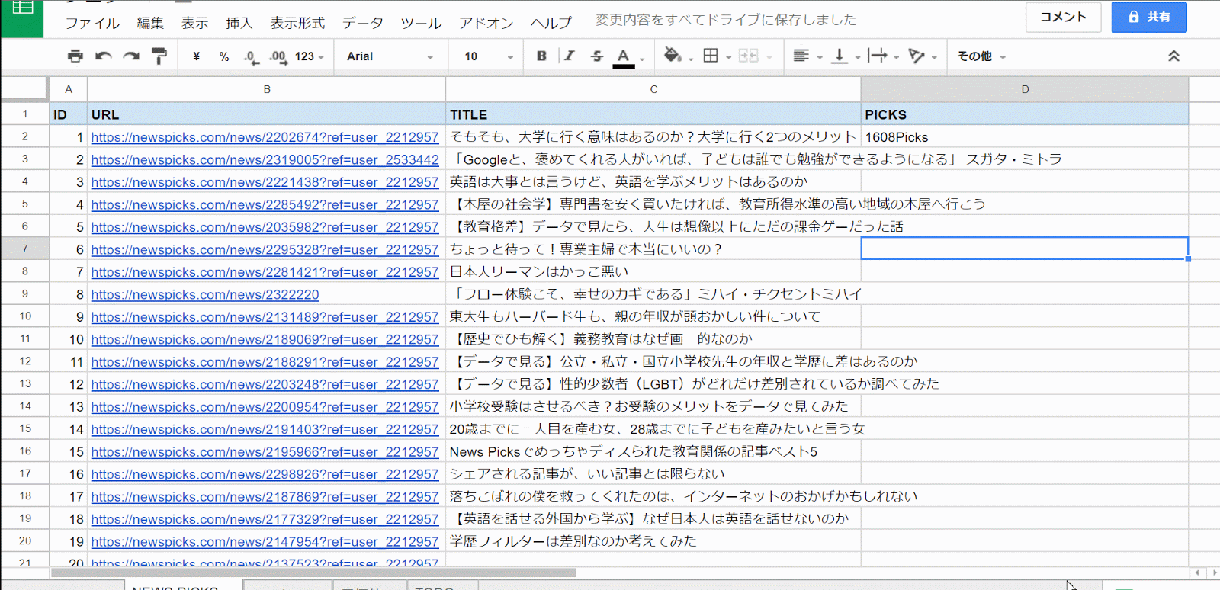Redo the last undone action
This screenshot has width=1220, height=590.
point(131,56)
